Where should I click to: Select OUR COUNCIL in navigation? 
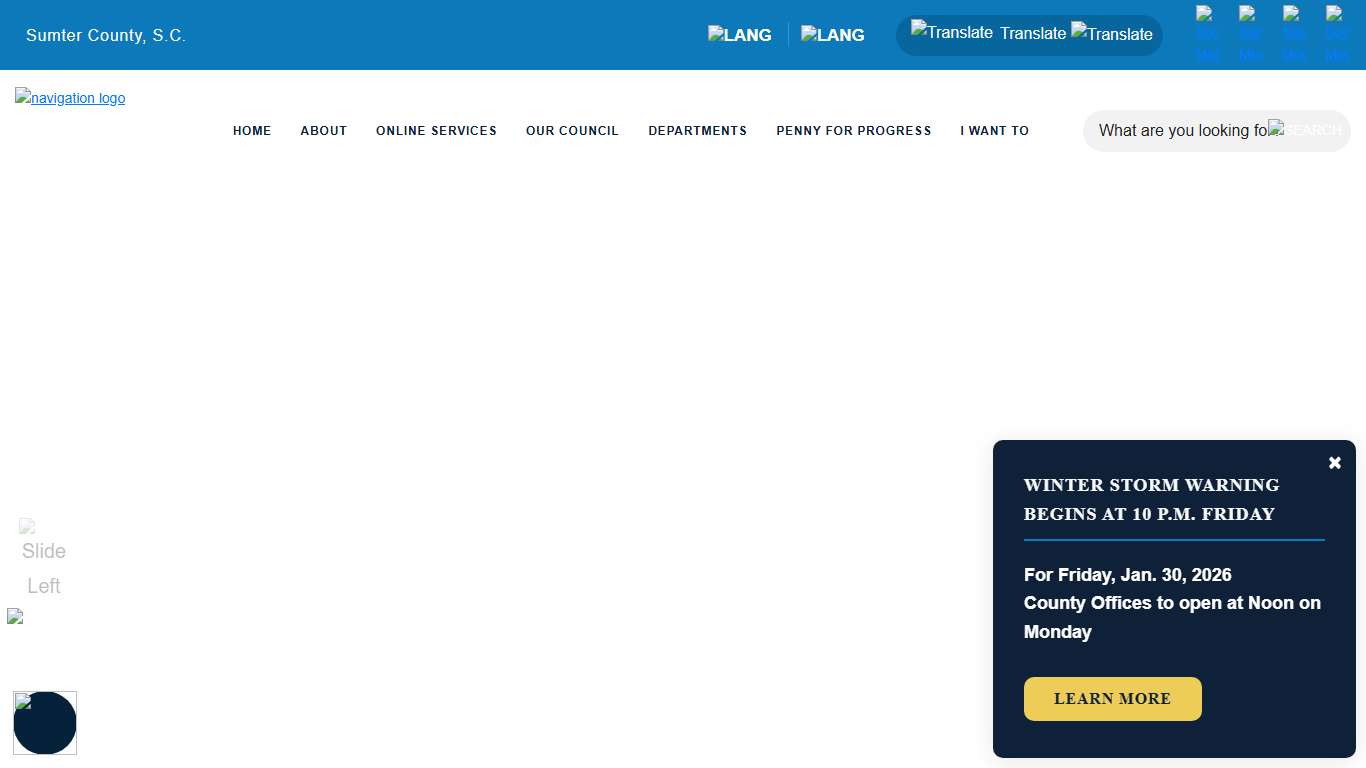point(572,131)
